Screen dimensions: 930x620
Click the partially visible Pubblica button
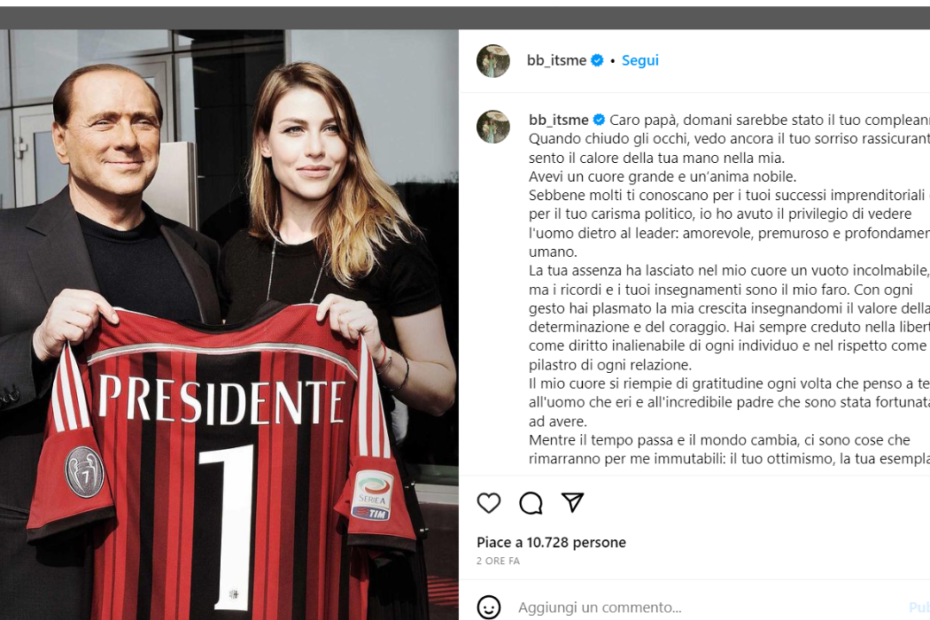(x=919, y=608)
